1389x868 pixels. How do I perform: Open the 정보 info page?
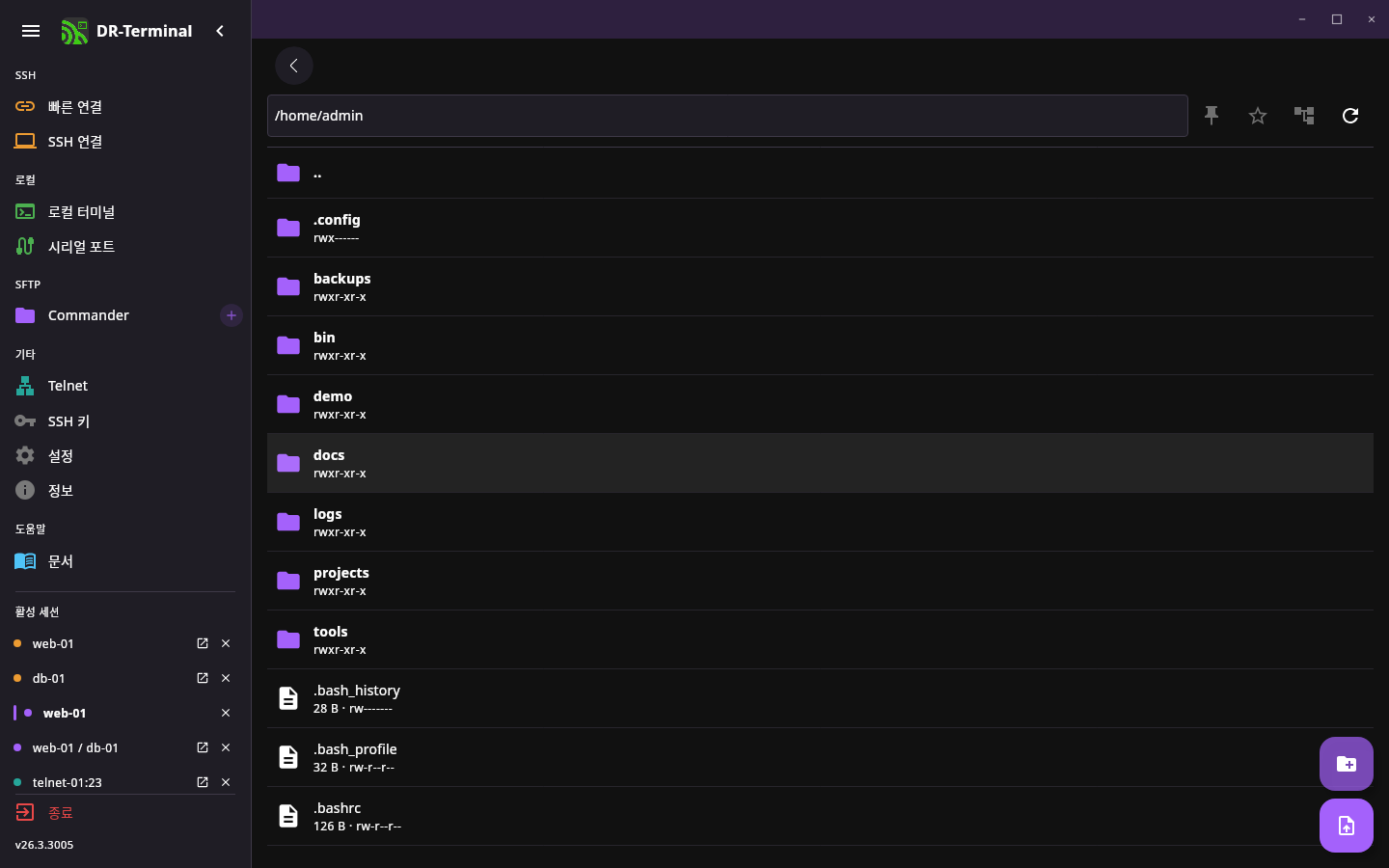[x=125, y=491]
